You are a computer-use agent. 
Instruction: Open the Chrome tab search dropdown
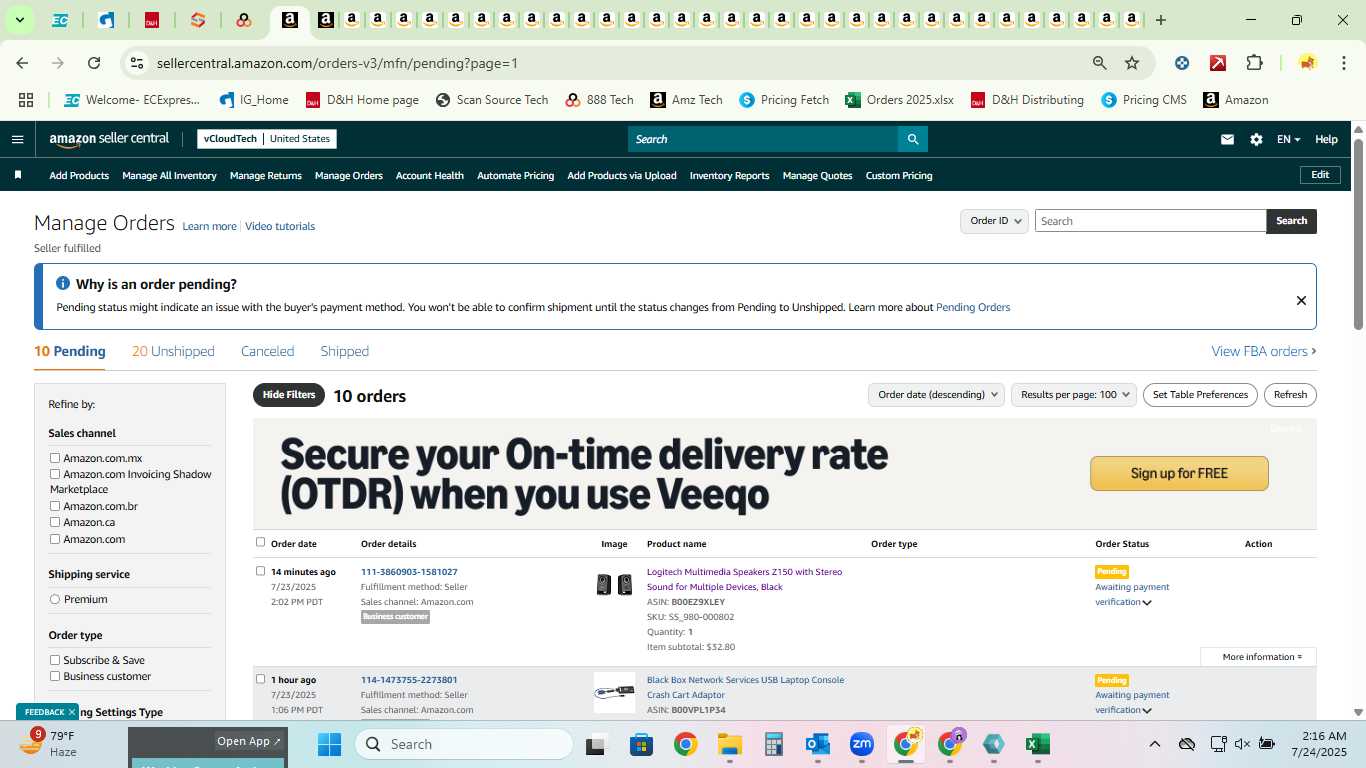click(19, 20)
